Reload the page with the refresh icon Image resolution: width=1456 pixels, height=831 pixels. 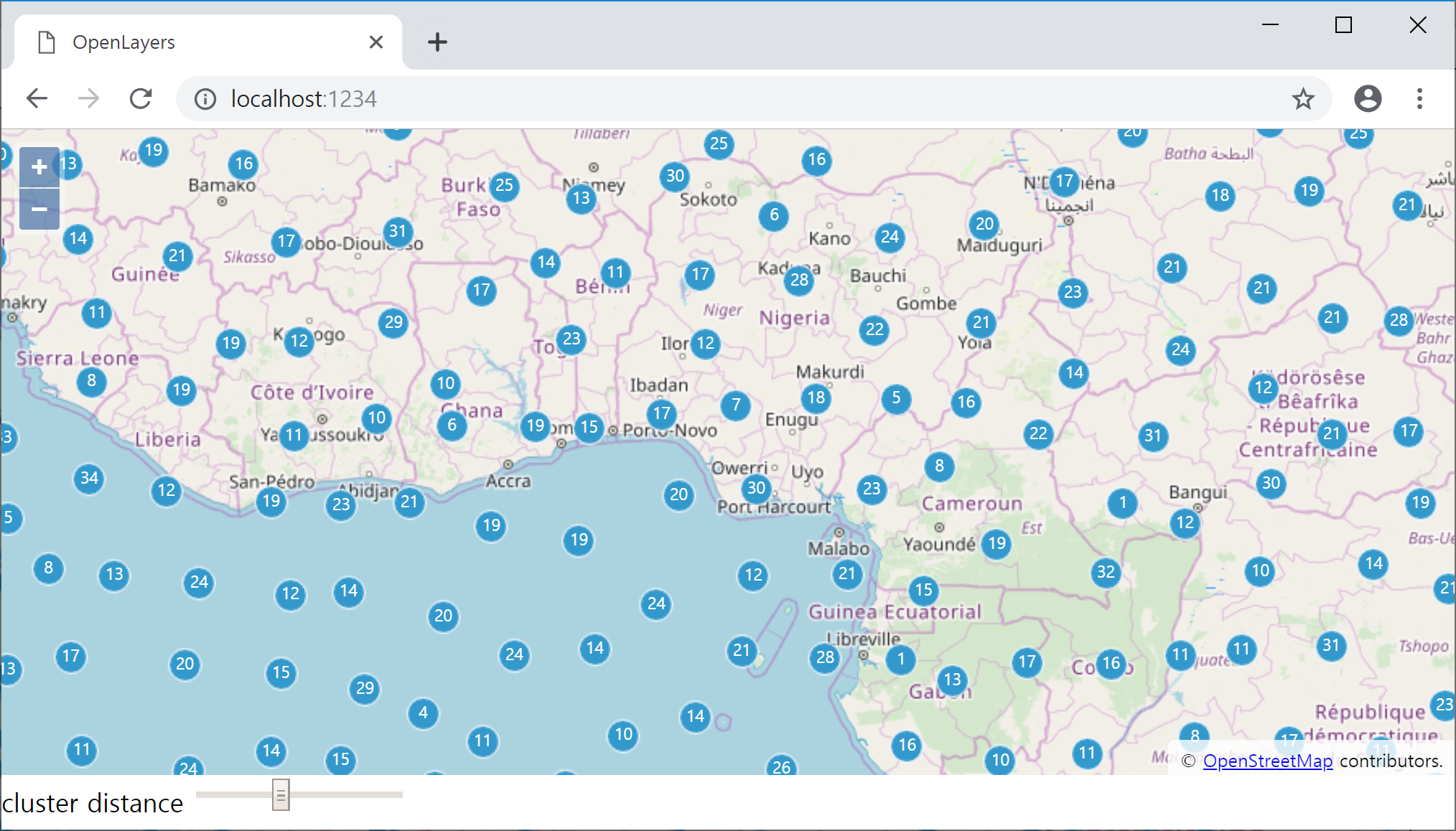[x=141, y=98]
